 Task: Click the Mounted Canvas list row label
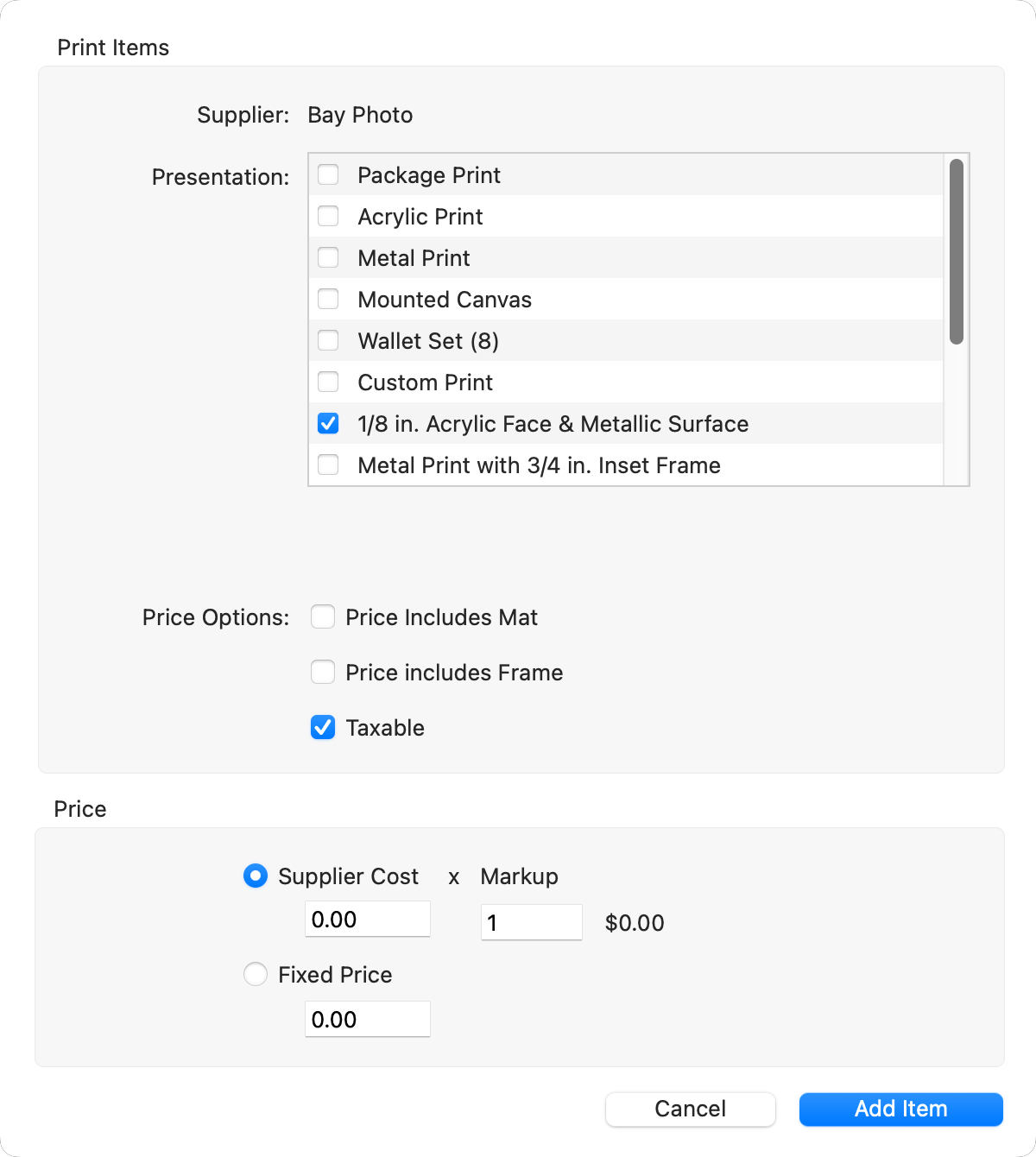[x=445, y=300]
